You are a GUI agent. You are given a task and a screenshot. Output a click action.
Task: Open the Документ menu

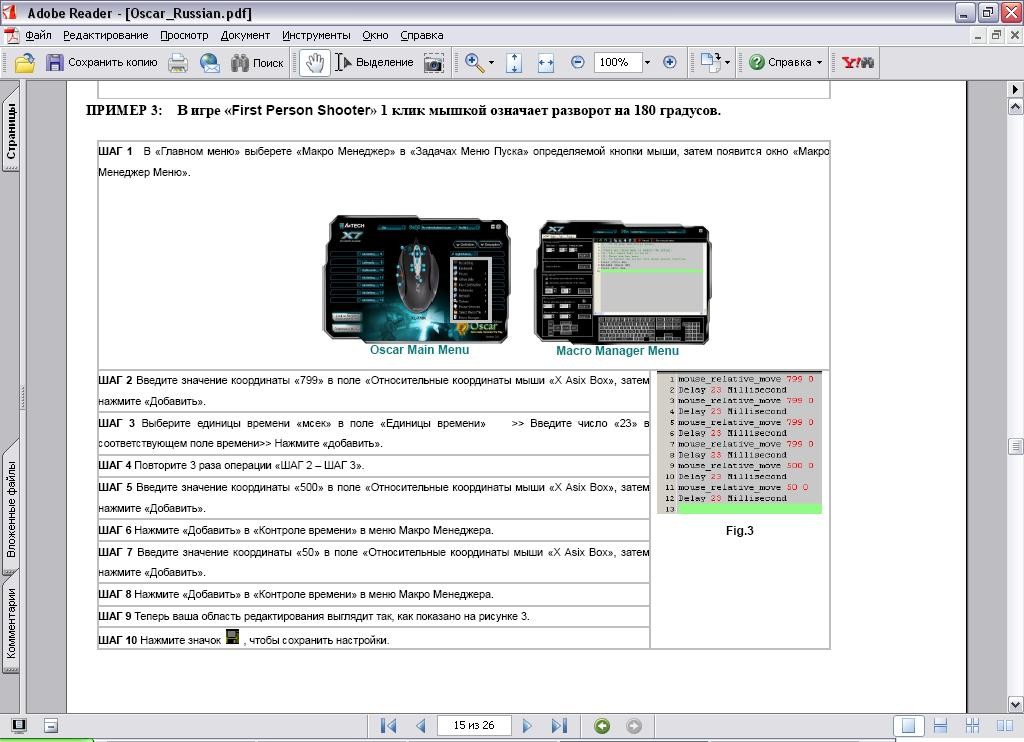point(245,35)
